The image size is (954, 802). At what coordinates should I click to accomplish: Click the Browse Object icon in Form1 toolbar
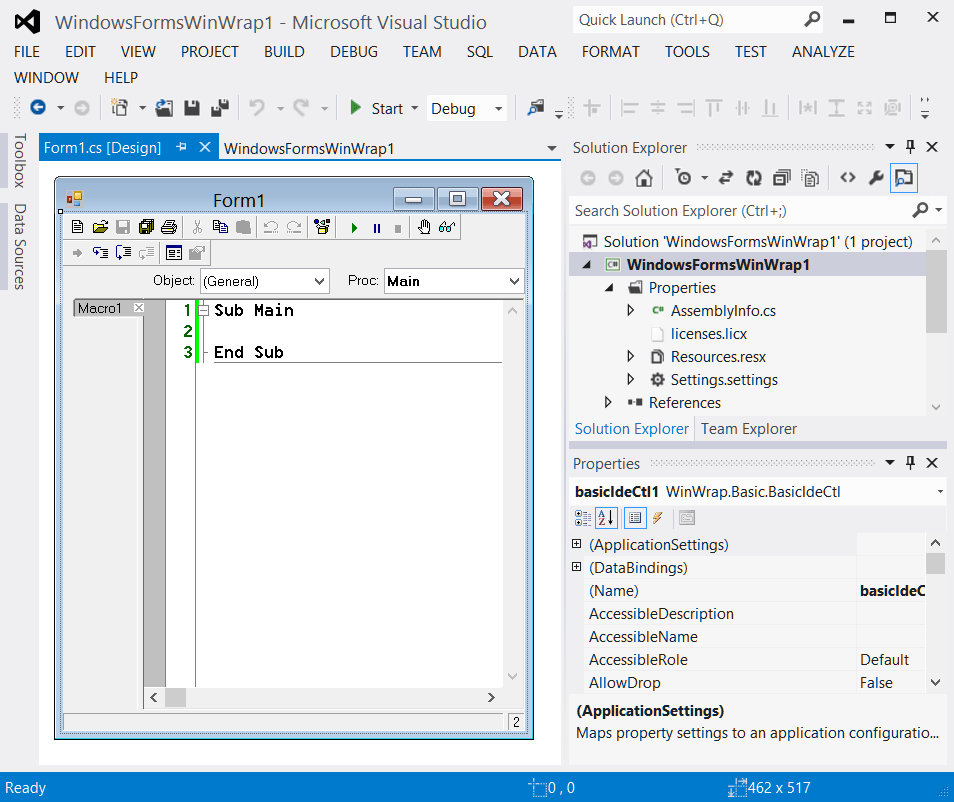tap(322, 227)
